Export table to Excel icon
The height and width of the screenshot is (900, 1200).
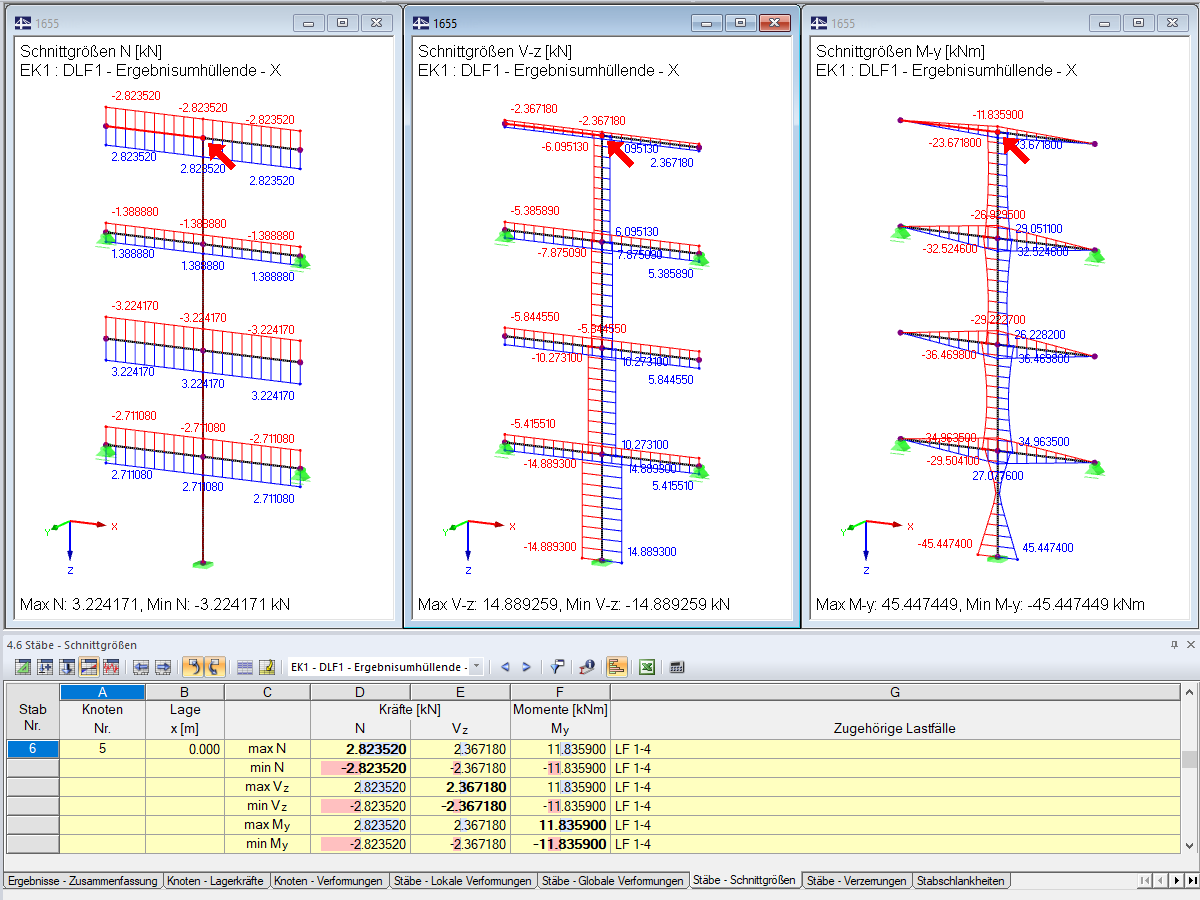[x=647, y=666]
